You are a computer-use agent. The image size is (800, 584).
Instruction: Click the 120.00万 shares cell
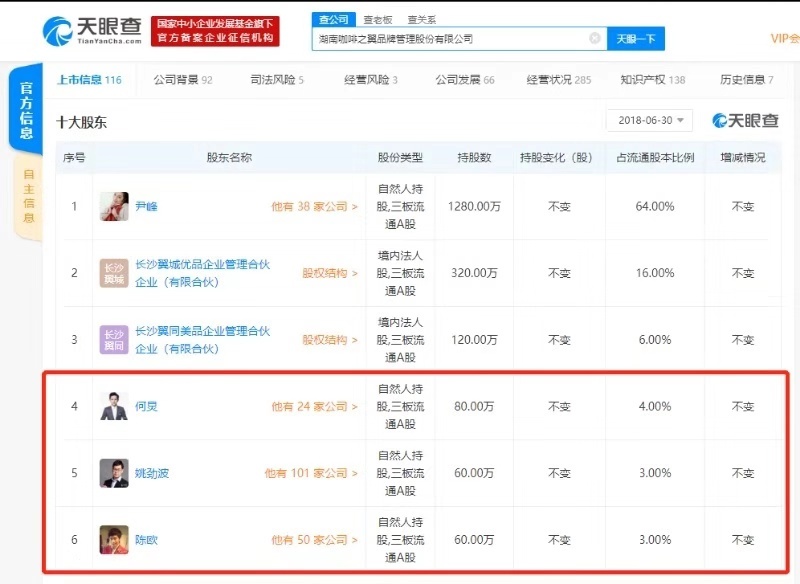pyautogui.click(x=474, y=340)
